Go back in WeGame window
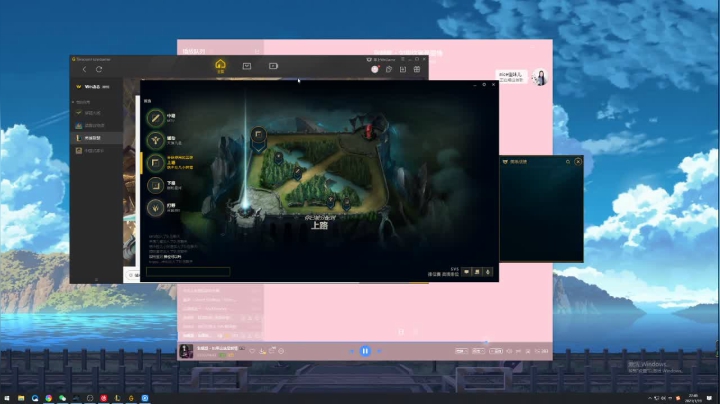Viewport: 720px width, 404px height. pos(84,69)
